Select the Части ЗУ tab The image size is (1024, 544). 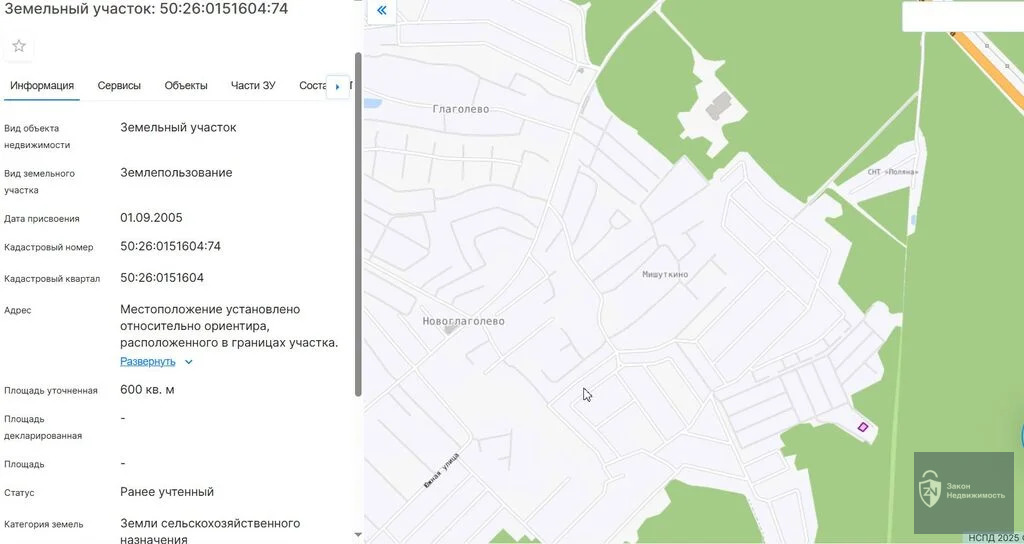[x=253, y=86]
